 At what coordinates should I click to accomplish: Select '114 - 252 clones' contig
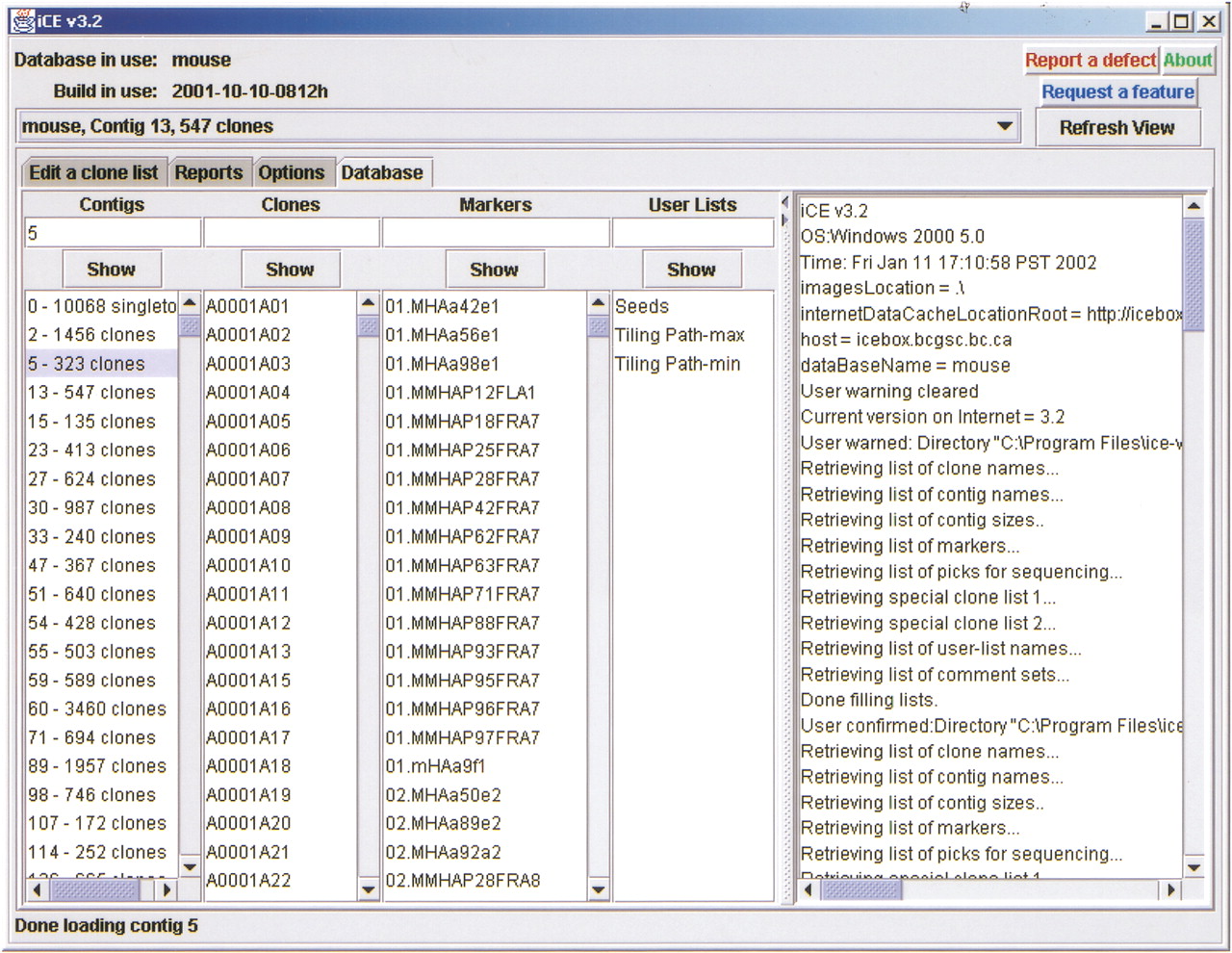click(102, 852)
